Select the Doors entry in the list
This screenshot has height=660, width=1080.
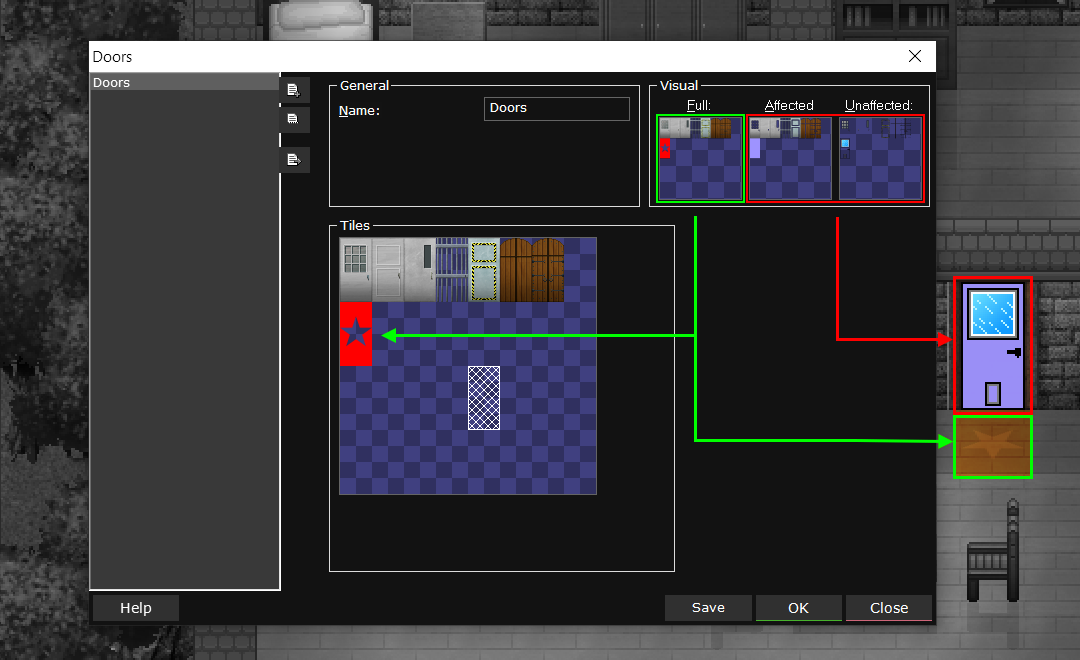tap(184, 82)
